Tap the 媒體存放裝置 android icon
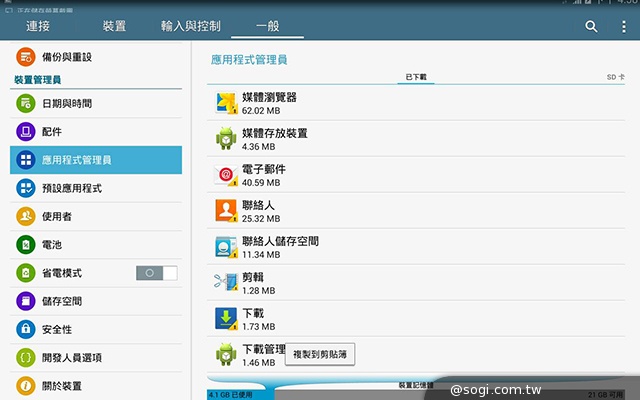640x400 pixels. tap(226, 139)
